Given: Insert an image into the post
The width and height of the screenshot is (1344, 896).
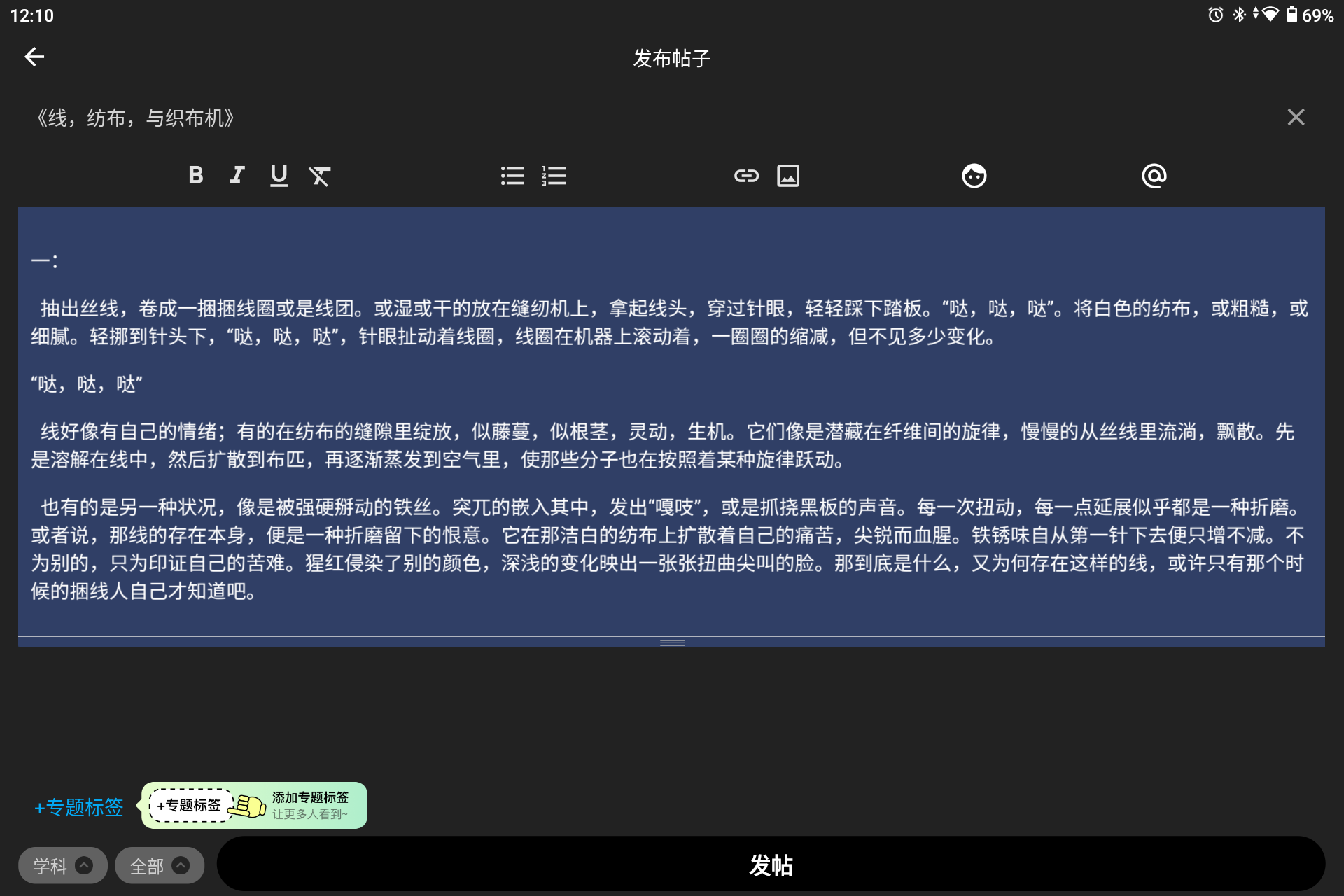Looking at the screenshot, I should pos(788,176).
